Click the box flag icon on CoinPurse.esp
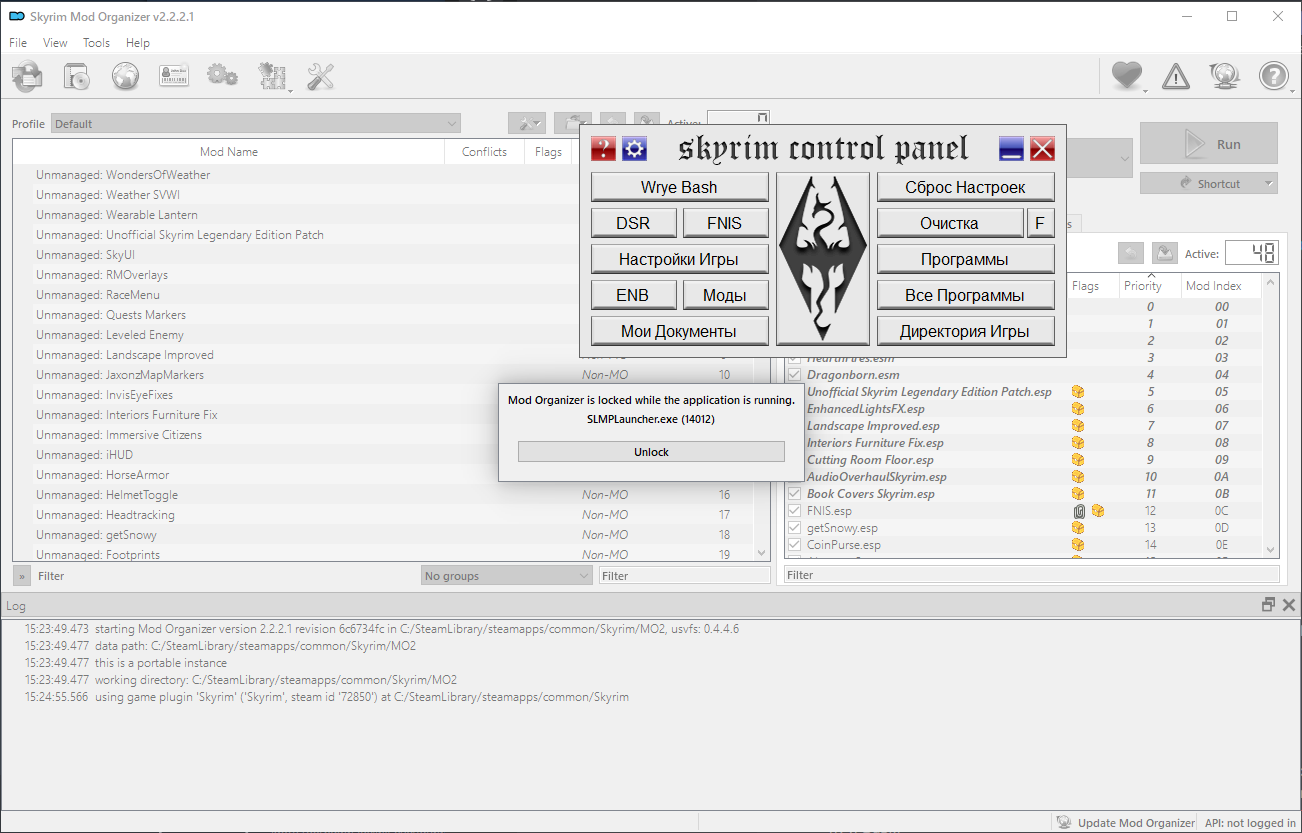 coord(1078,545)
